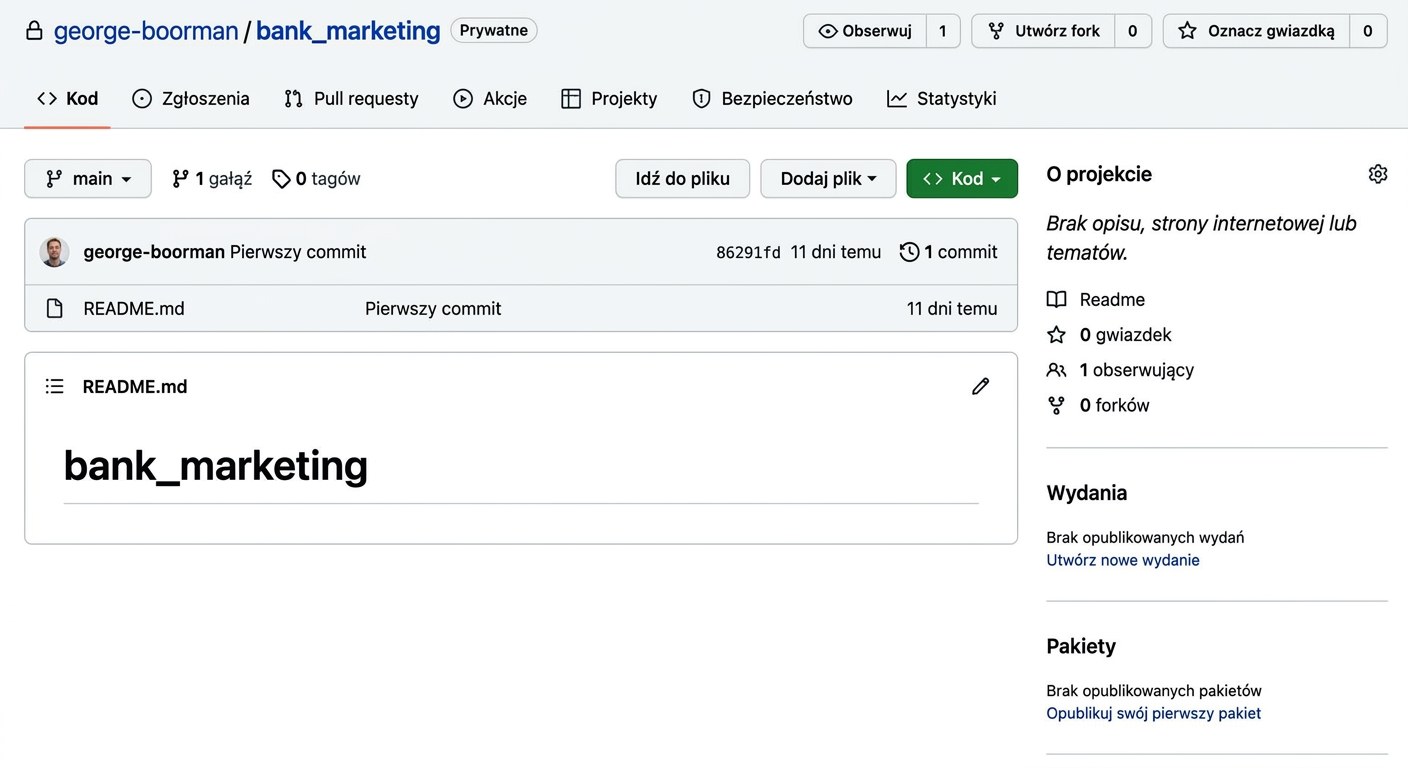The width and height of the screenshot is (1408, 768).
Task: Open the Pakiety section heading
Action: pos(1081,646)
